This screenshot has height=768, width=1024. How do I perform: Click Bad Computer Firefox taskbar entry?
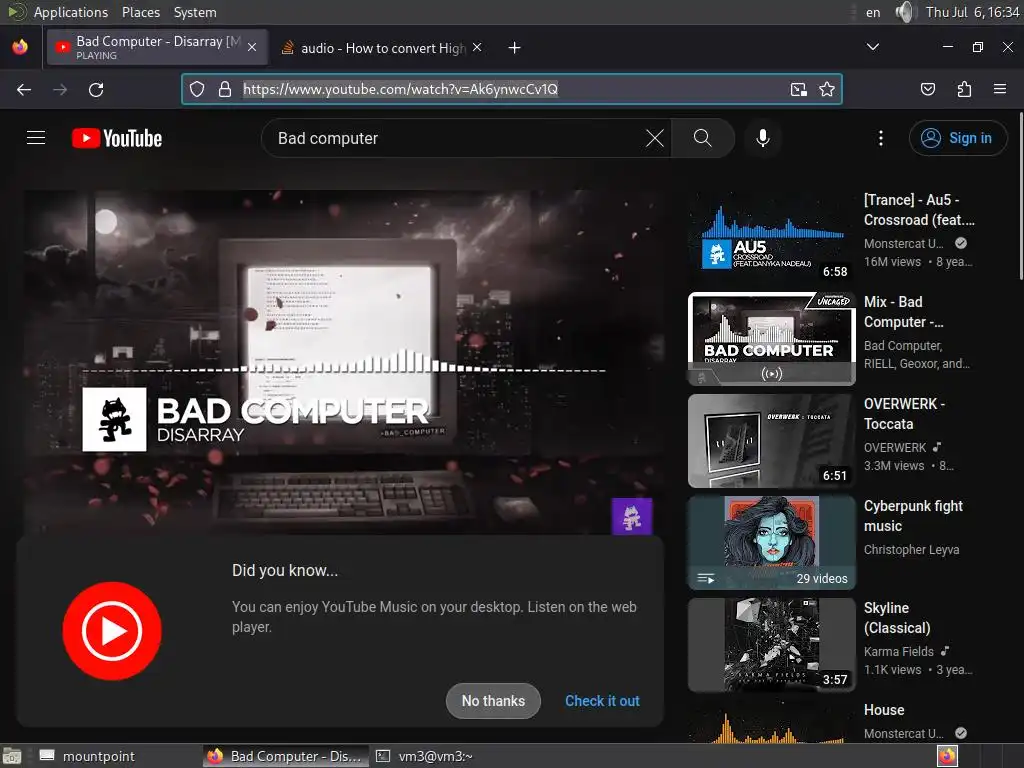[285, 756]
